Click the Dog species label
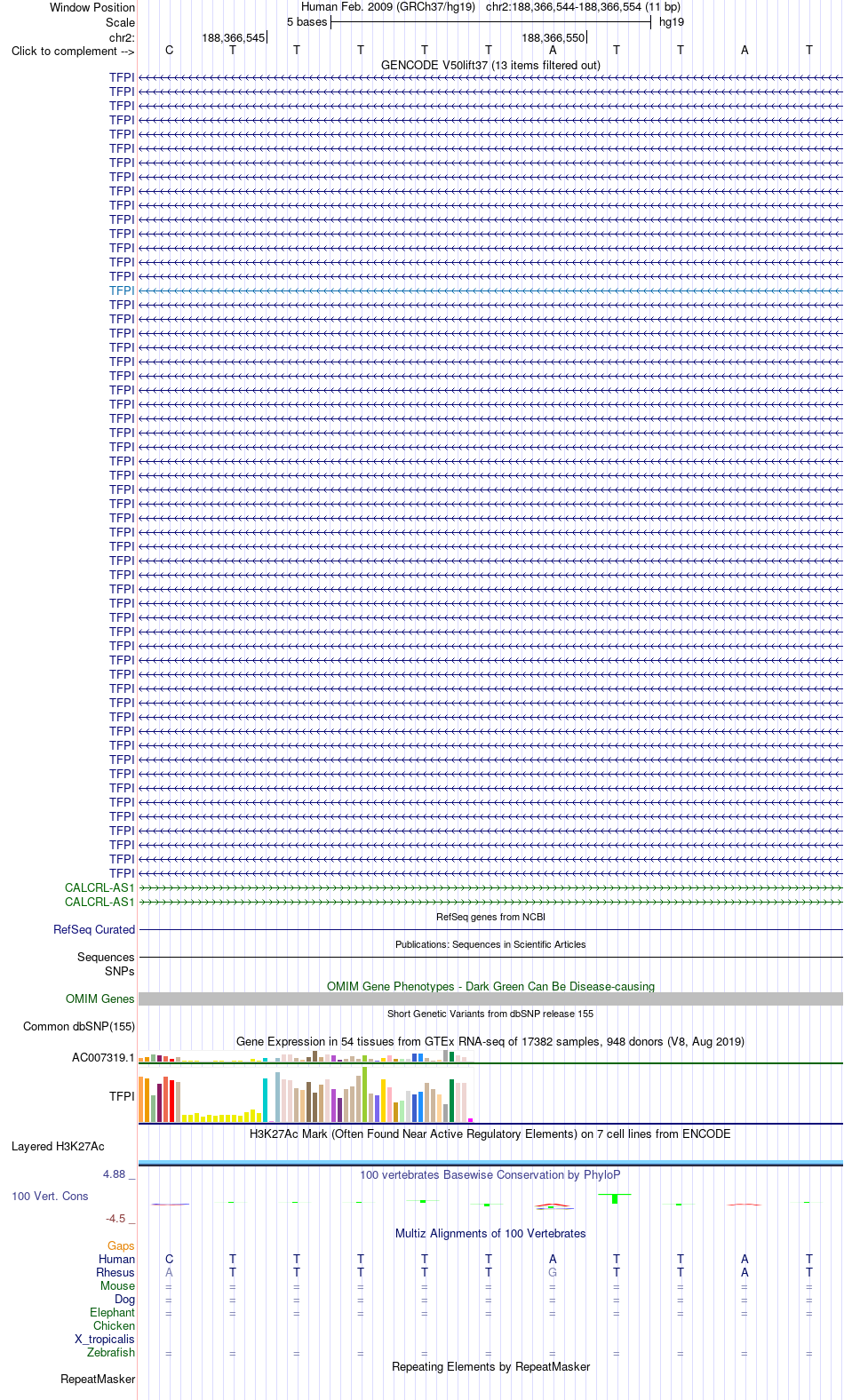844x1400 pixels. [x=124, y=1299]
